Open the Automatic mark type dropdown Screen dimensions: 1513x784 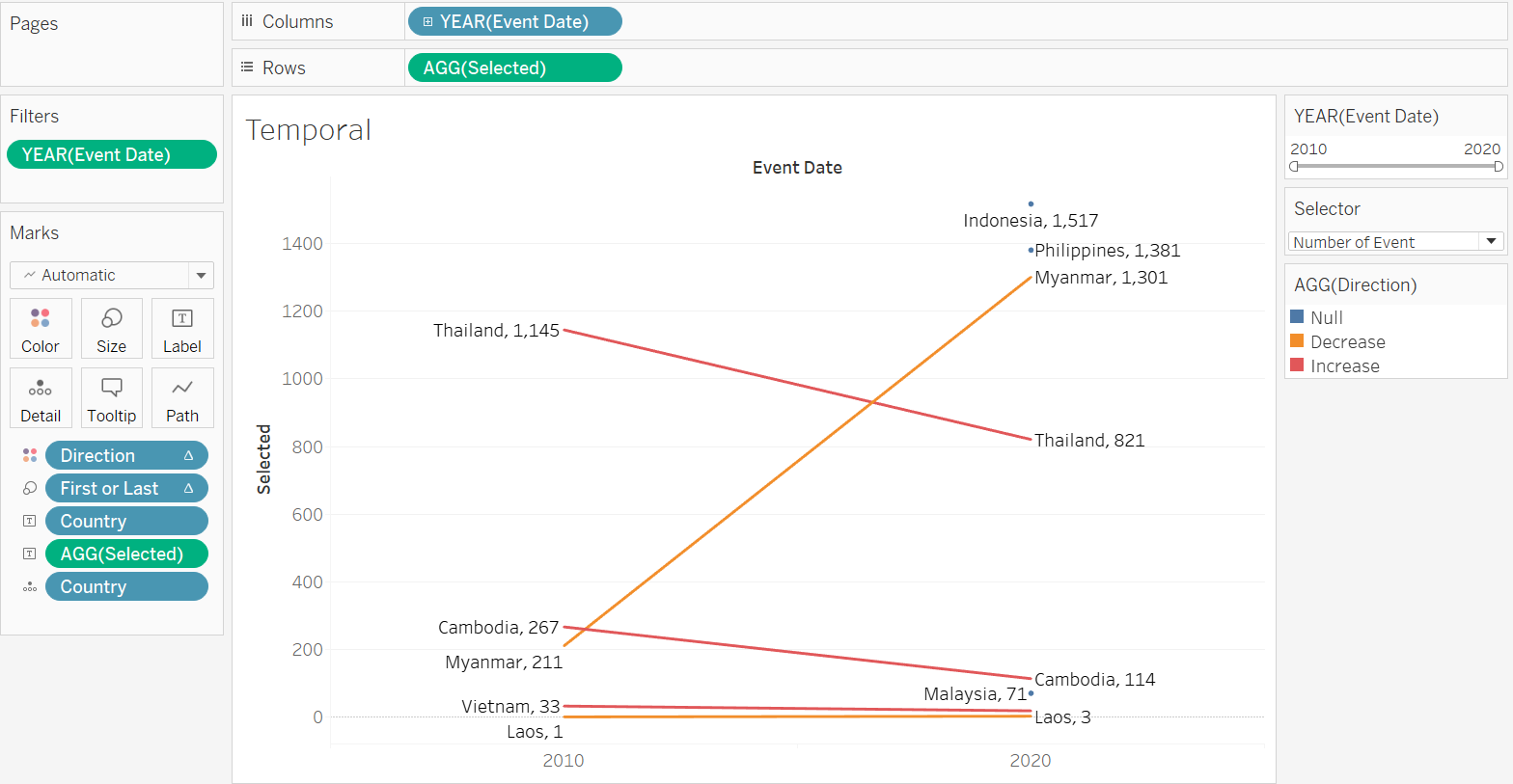[201, 276]
